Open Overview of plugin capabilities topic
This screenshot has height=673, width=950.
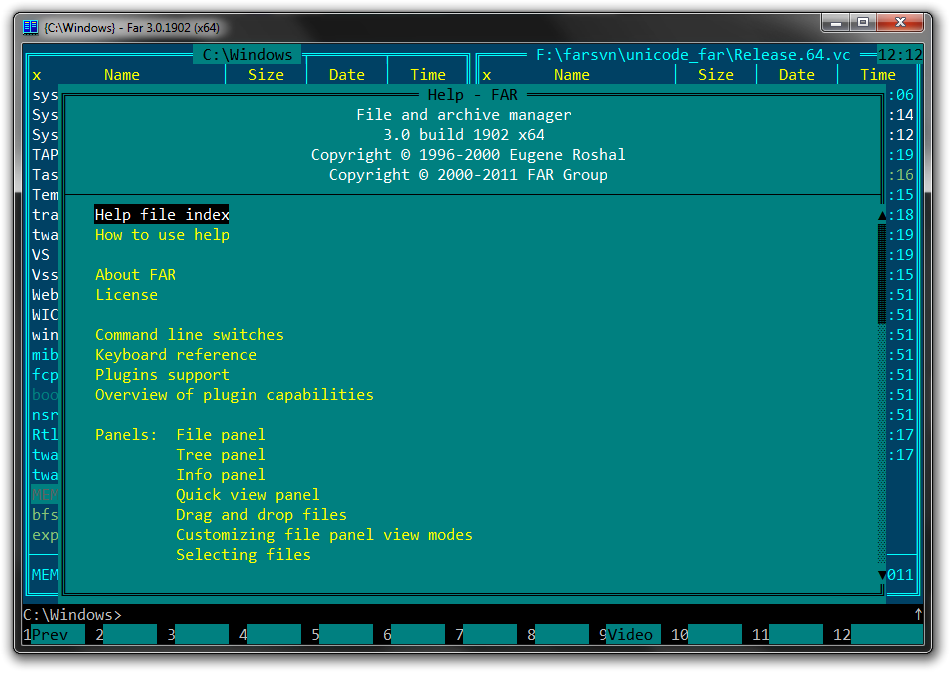coord(234,394)
